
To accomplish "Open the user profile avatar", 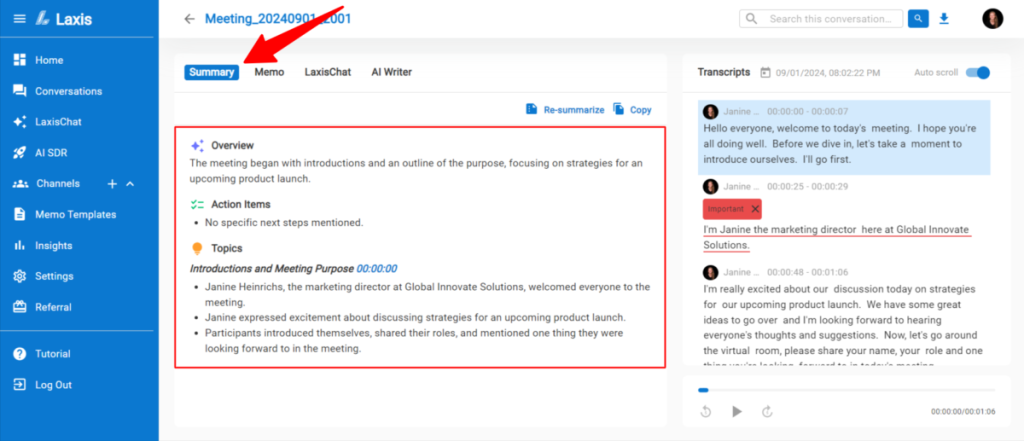I will pyautogui.click(x=992, y=19).
